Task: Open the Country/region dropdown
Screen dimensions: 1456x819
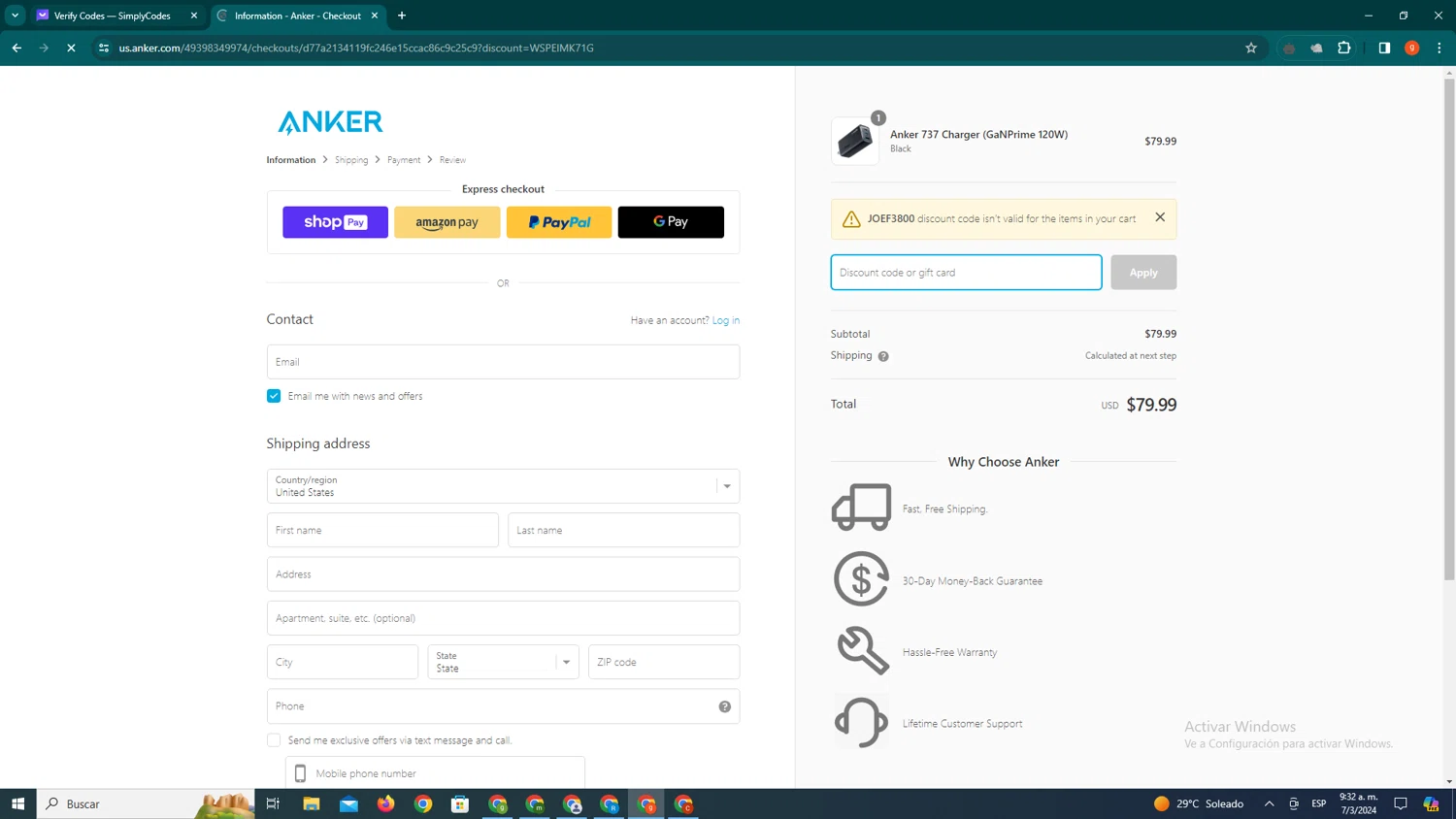Action: (503, 486)
